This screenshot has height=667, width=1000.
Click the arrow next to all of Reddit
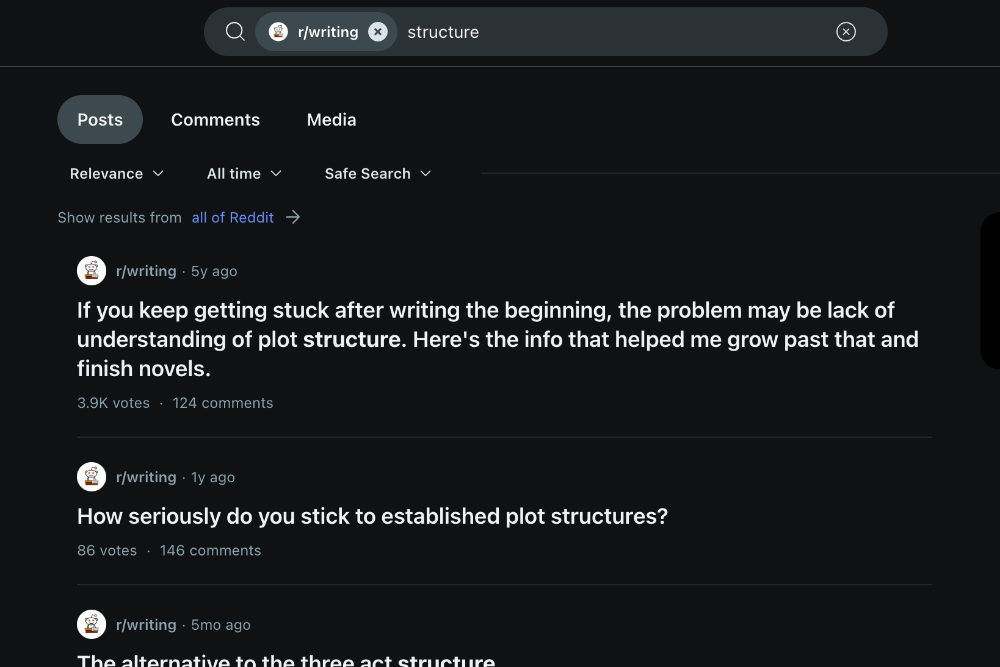click(293, 217)
